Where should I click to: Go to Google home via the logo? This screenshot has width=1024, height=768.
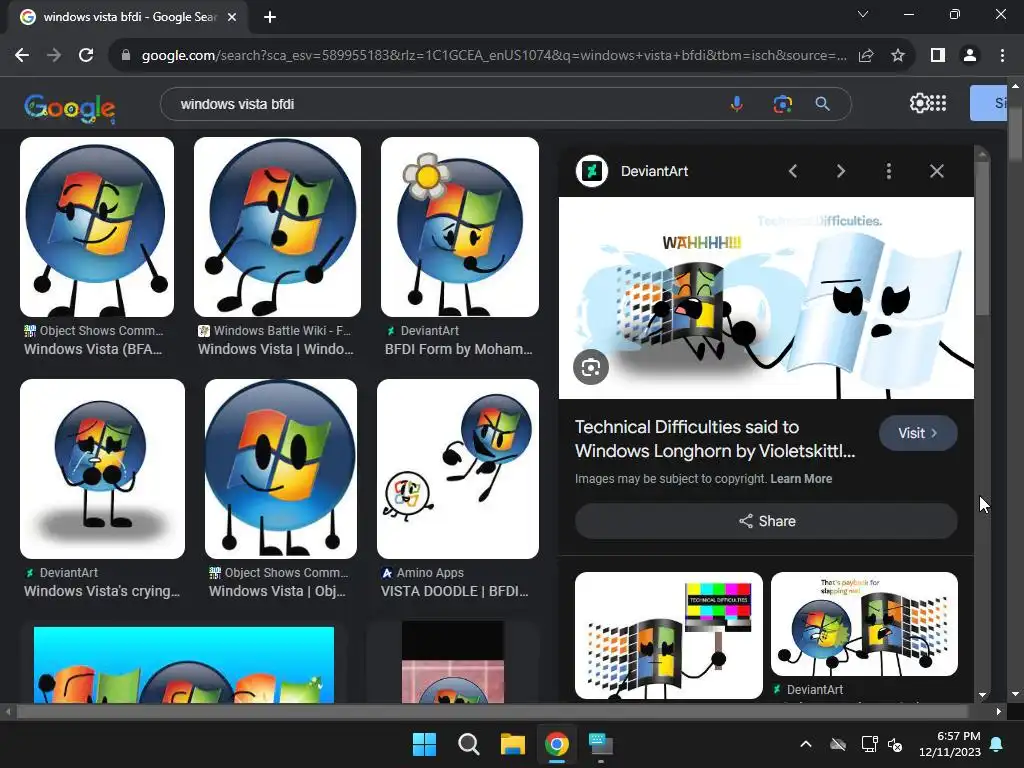(69, 107)
